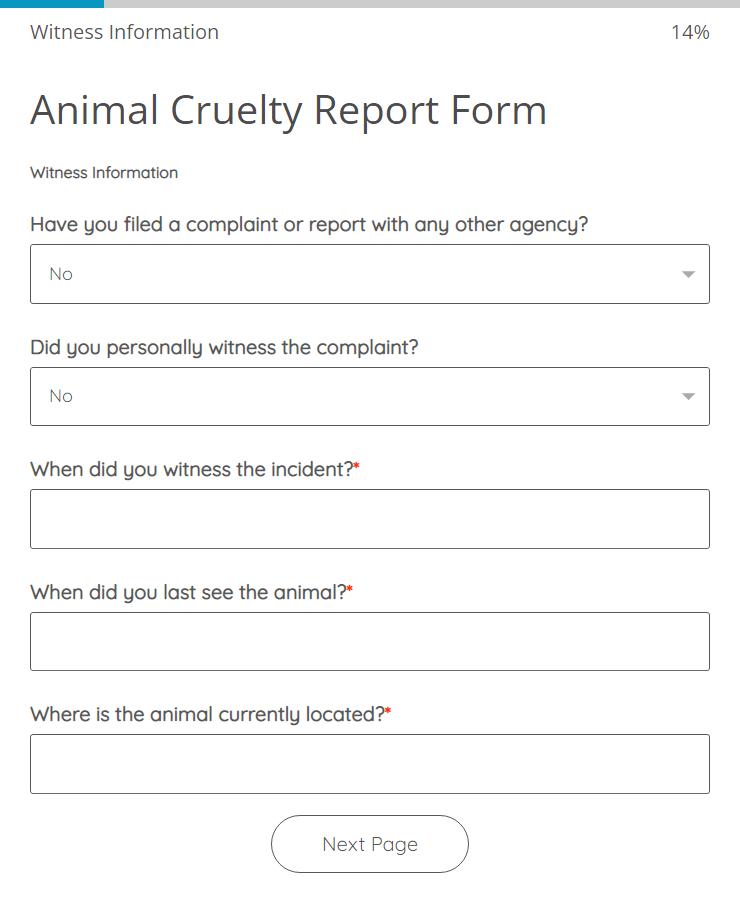Image resolution: width=740 pixels, height=903 pixels.
Task: Click the "Did you personally witness the complaint?" label
Action: pyautogui.click(x=224, y=348)
